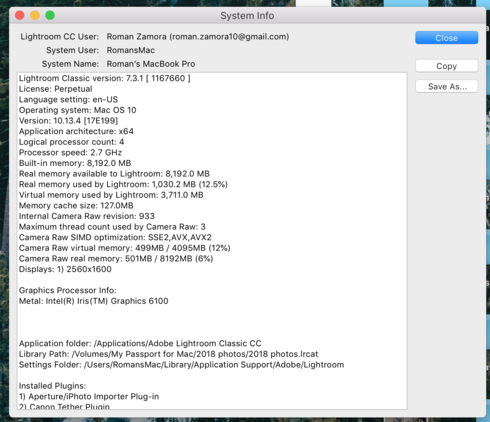Click System Name 'Roman's MacBook Pro'
This screenshot has height=422, width=490.
[151, 64]
